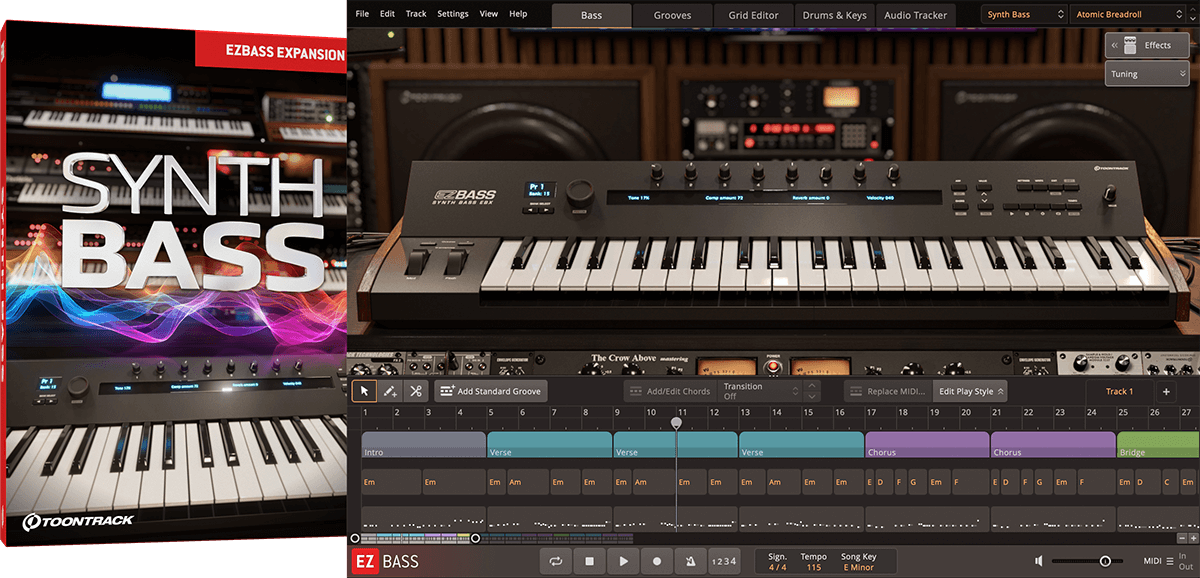The image size is (1200, 578).
Task: Click the Add Standard Groove button
Action: click(x=490, y=391)
